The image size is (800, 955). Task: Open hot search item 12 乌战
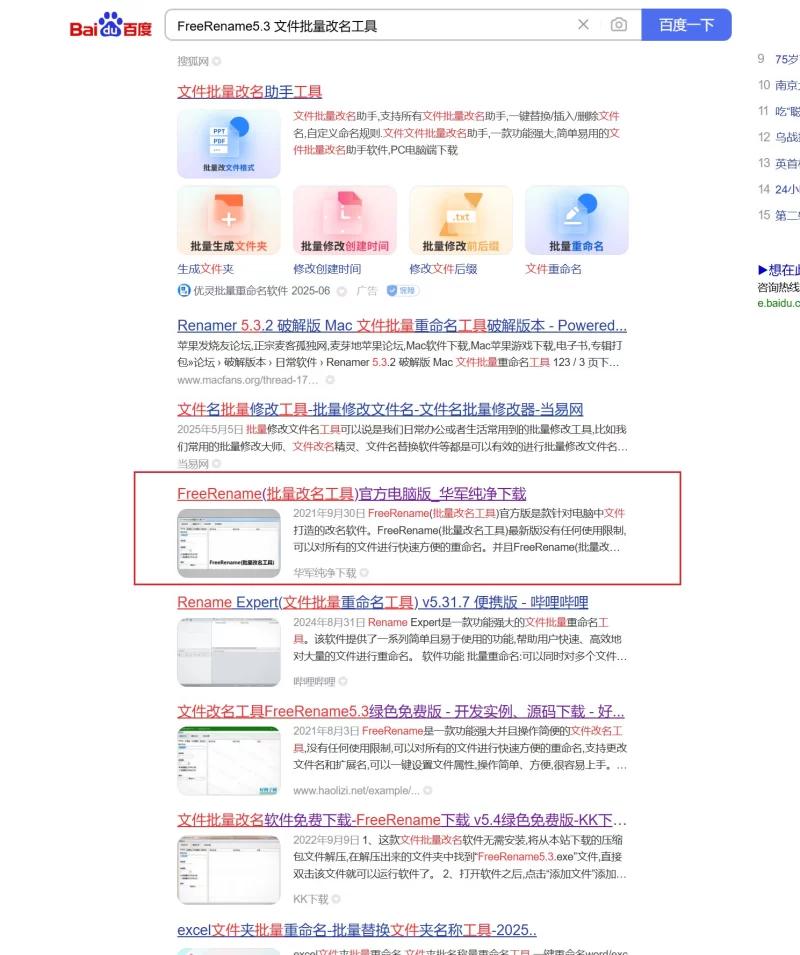tap(779, 137)
